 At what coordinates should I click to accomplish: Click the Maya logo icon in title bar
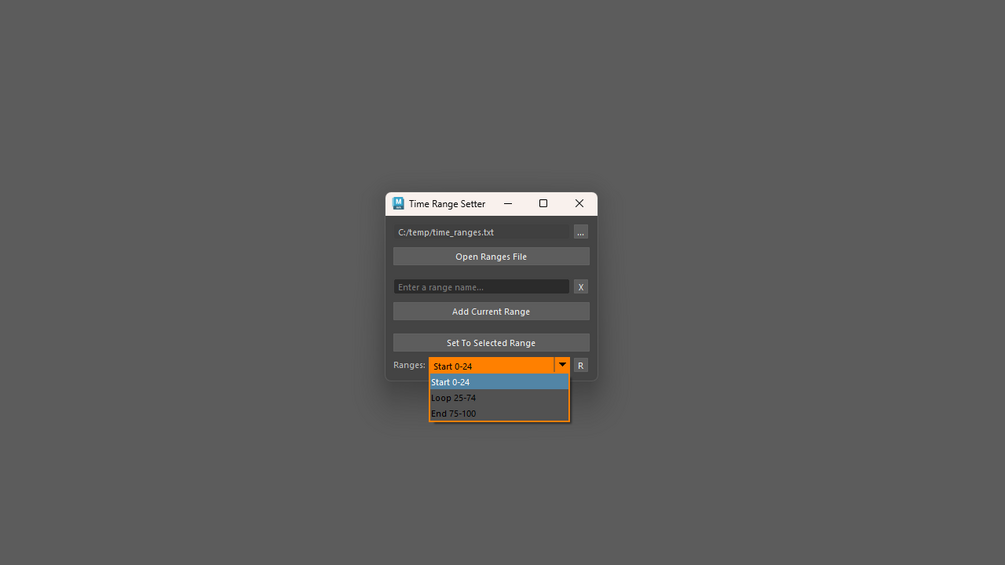click(x=398, y=203)
